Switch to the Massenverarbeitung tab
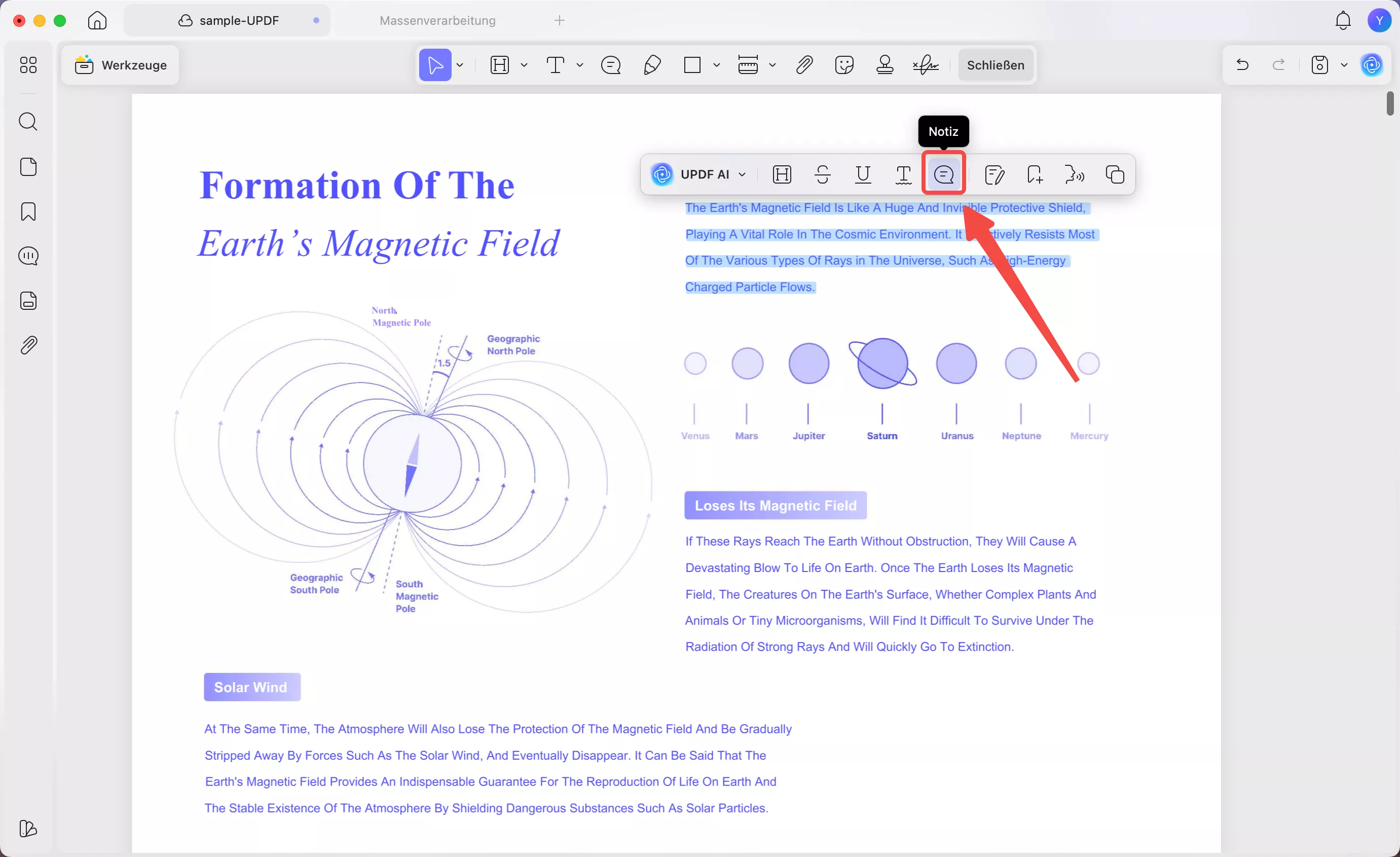The height and width of the screenshot is (857, 1400). (437, 20)
